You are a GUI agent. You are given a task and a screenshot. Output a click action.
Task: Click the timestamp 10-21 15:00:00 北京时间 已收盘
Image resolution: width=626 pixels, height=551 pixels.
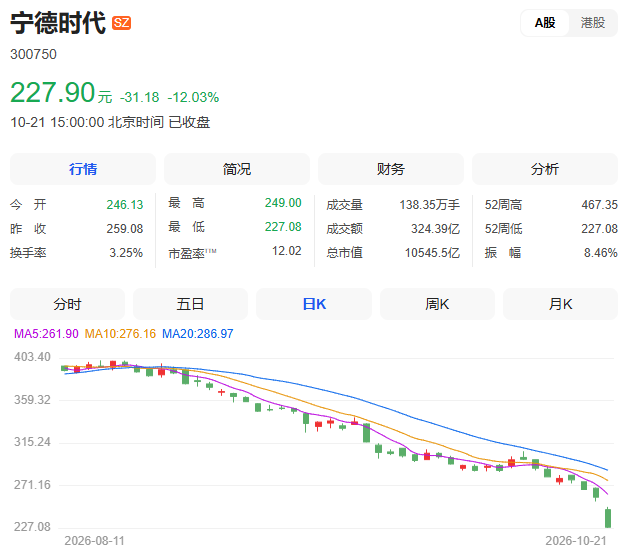click(110, 122)
